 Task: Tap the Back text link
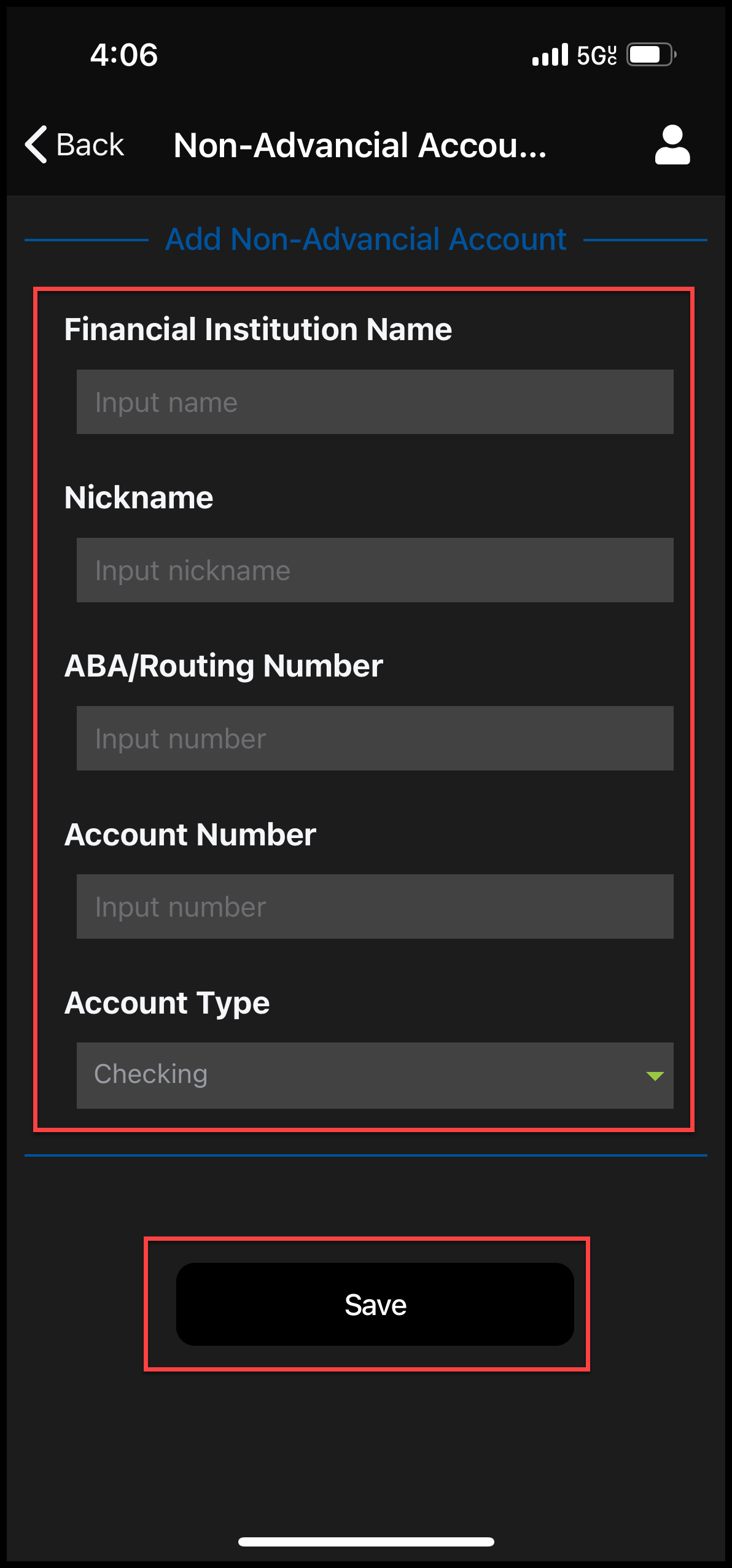point(90,145)
